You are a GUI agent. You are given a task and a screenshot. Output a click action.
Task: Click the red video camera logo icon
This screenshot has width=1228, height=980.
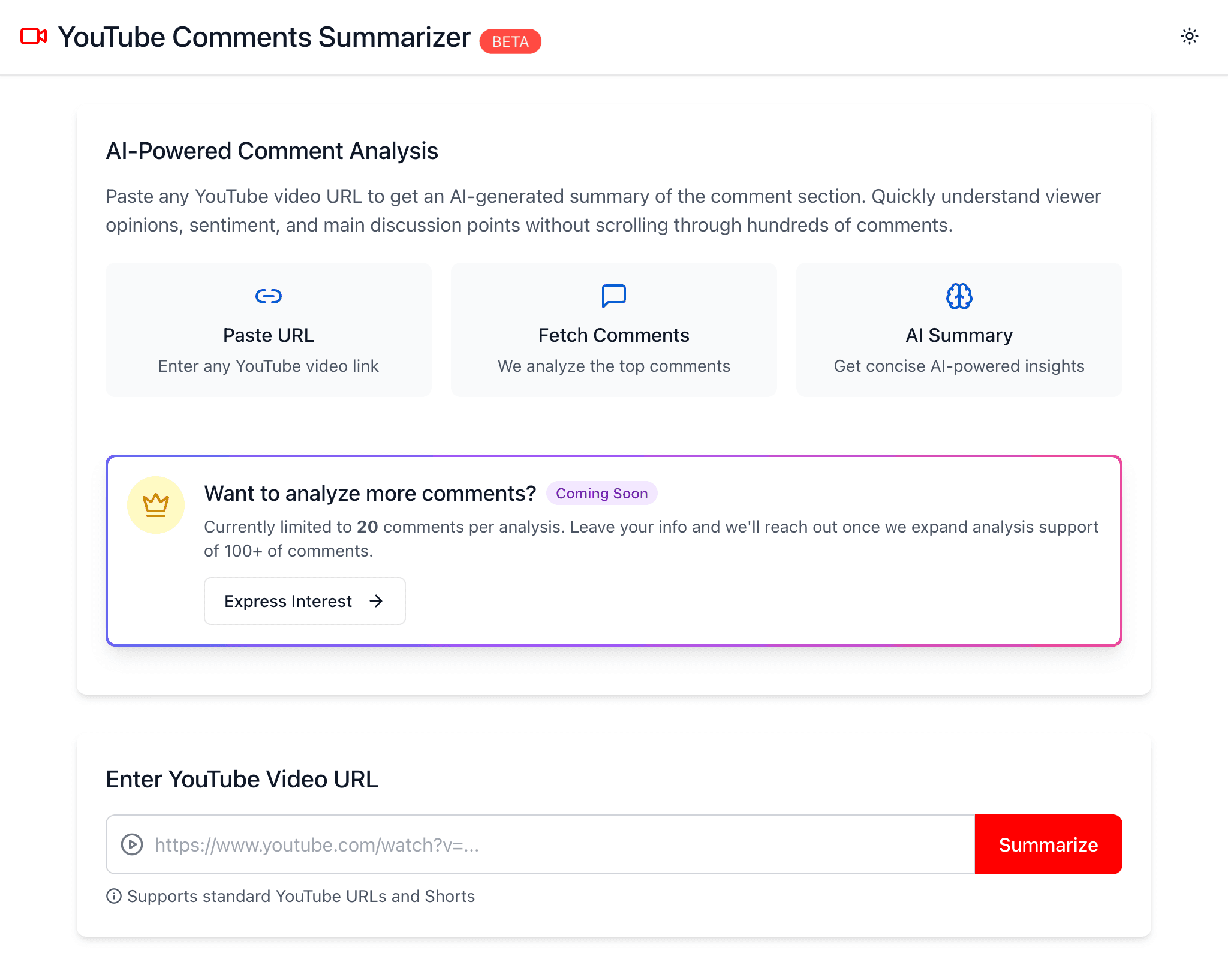(x=33, y=37)
